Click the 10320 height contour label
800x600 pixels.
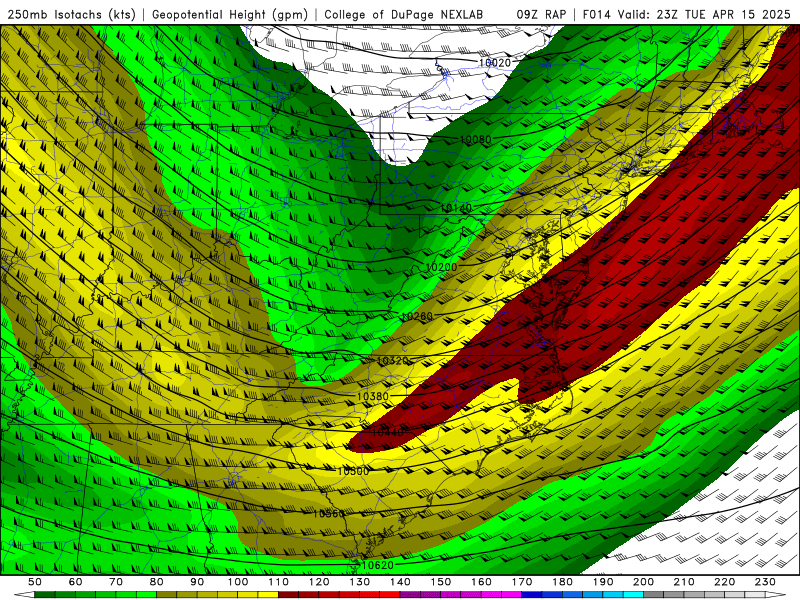392,361
